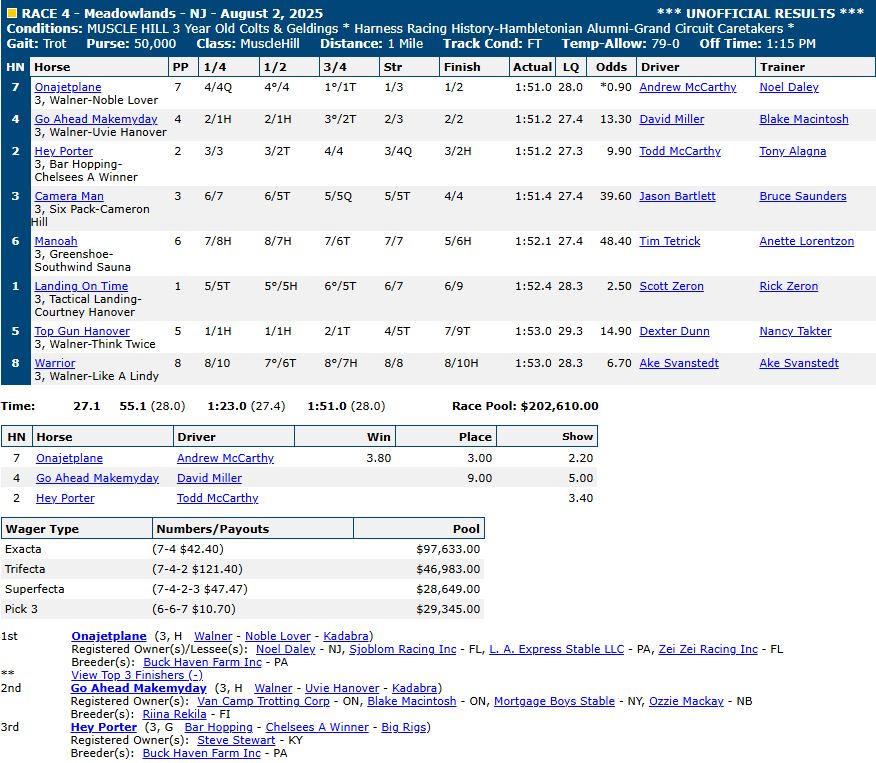
Task: Click trainer Nancy Takter
Action: (x=795, y=331)
